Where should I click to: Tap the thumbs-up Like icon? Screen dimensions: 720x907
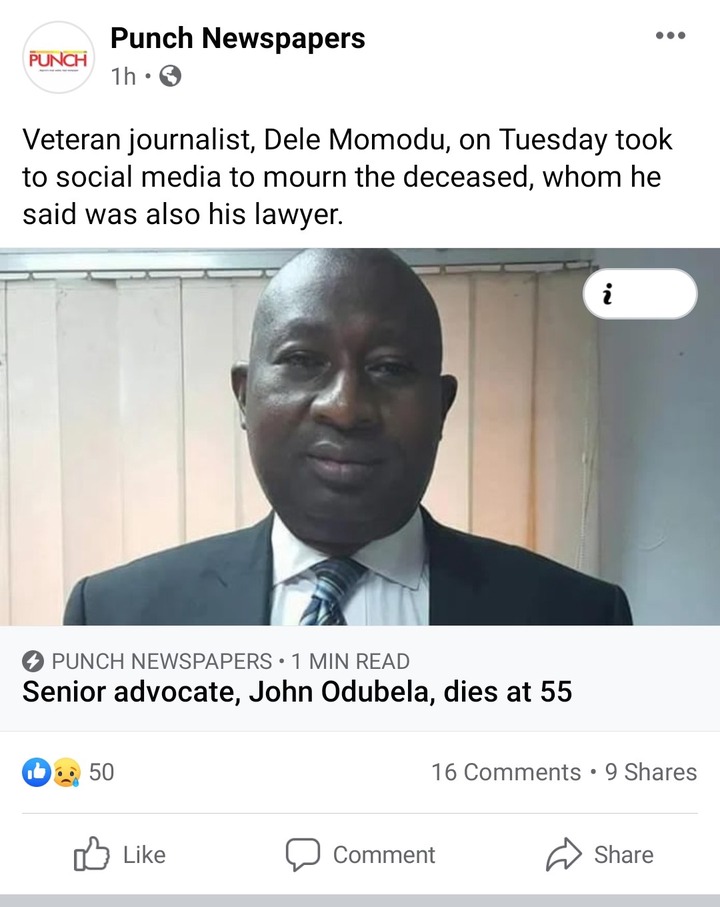click(91, 854)
